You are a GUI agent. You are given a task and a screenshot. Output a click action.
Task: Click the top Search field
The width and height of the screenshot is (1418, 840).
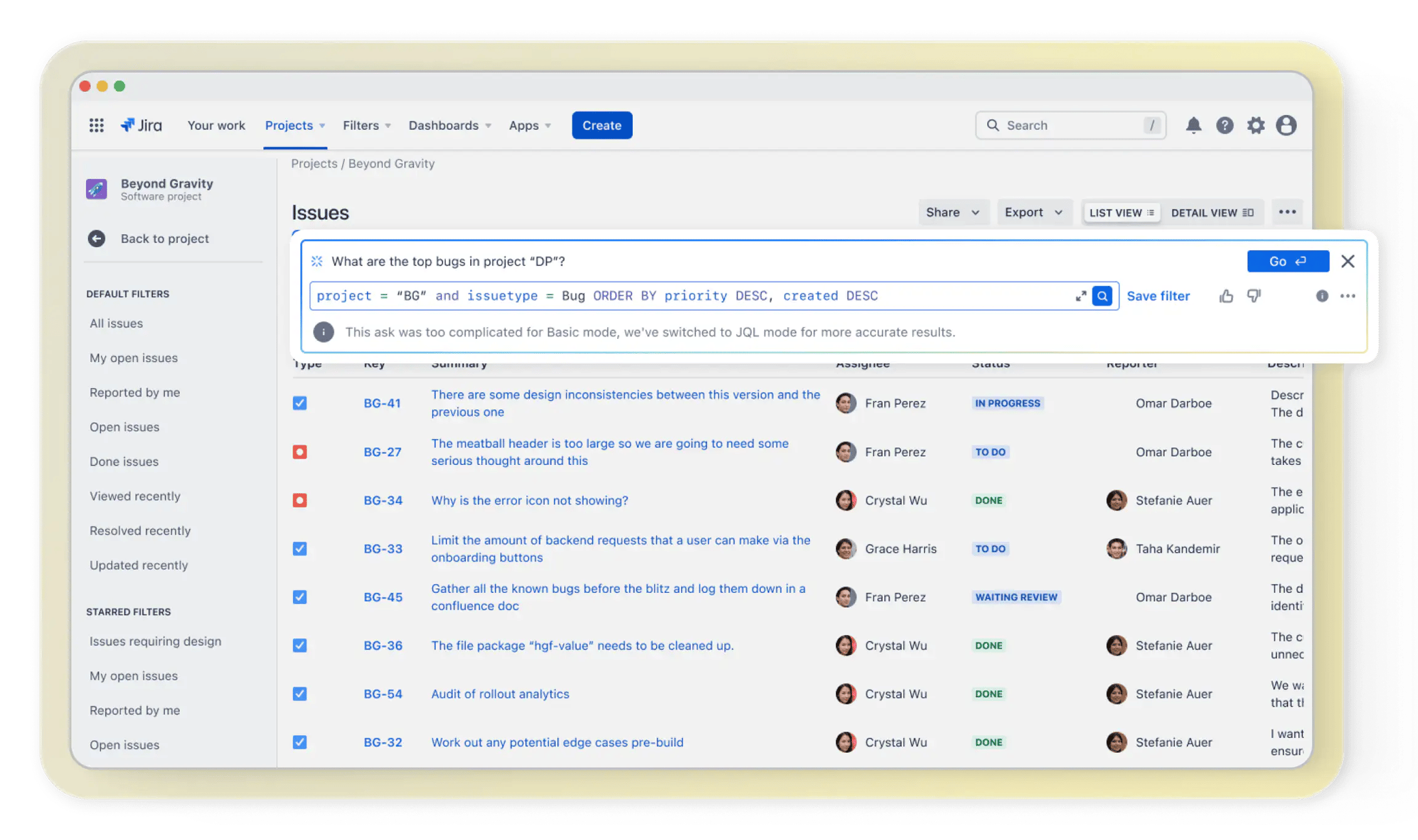coord(1070,125)
